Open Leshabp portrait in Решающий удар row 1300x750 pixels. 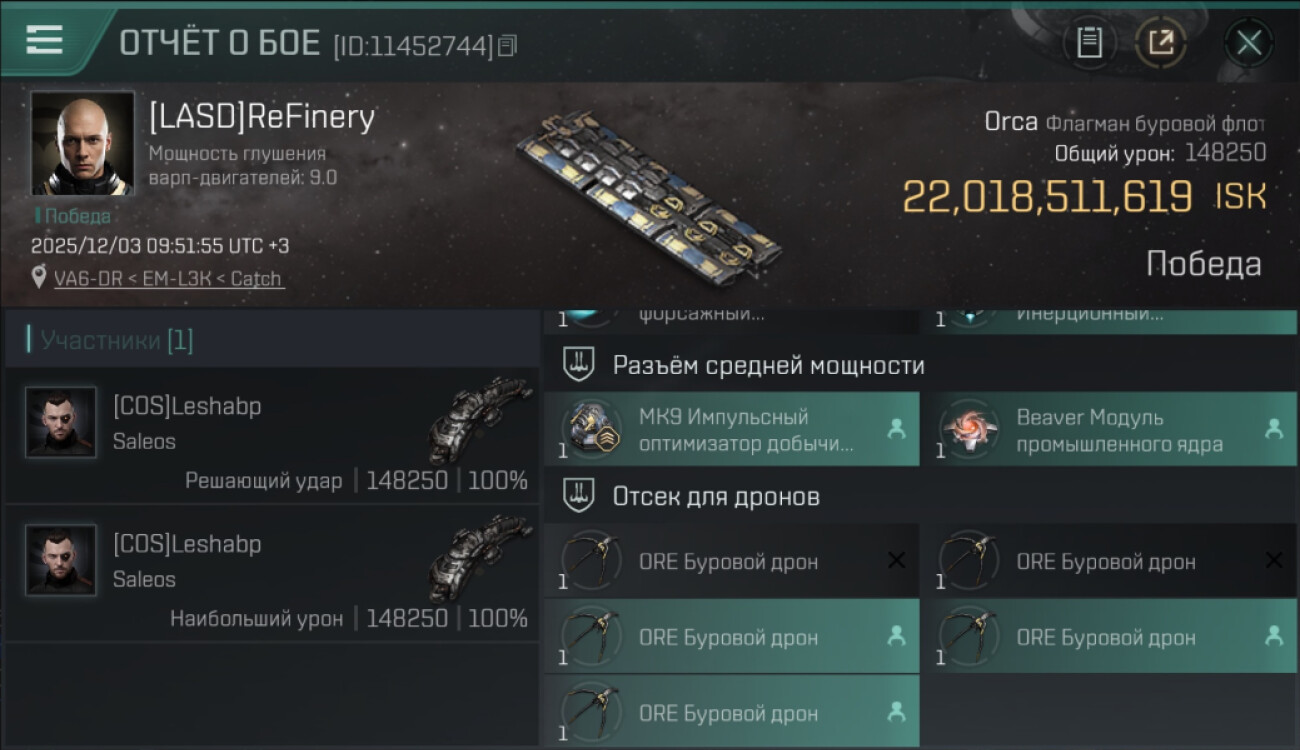[x=61, y=423]
